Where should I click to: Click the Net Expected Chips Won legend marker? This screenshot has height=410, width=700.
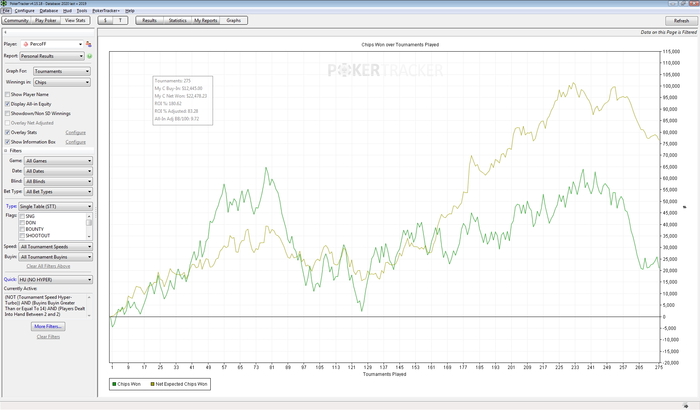tap(153, 383)
